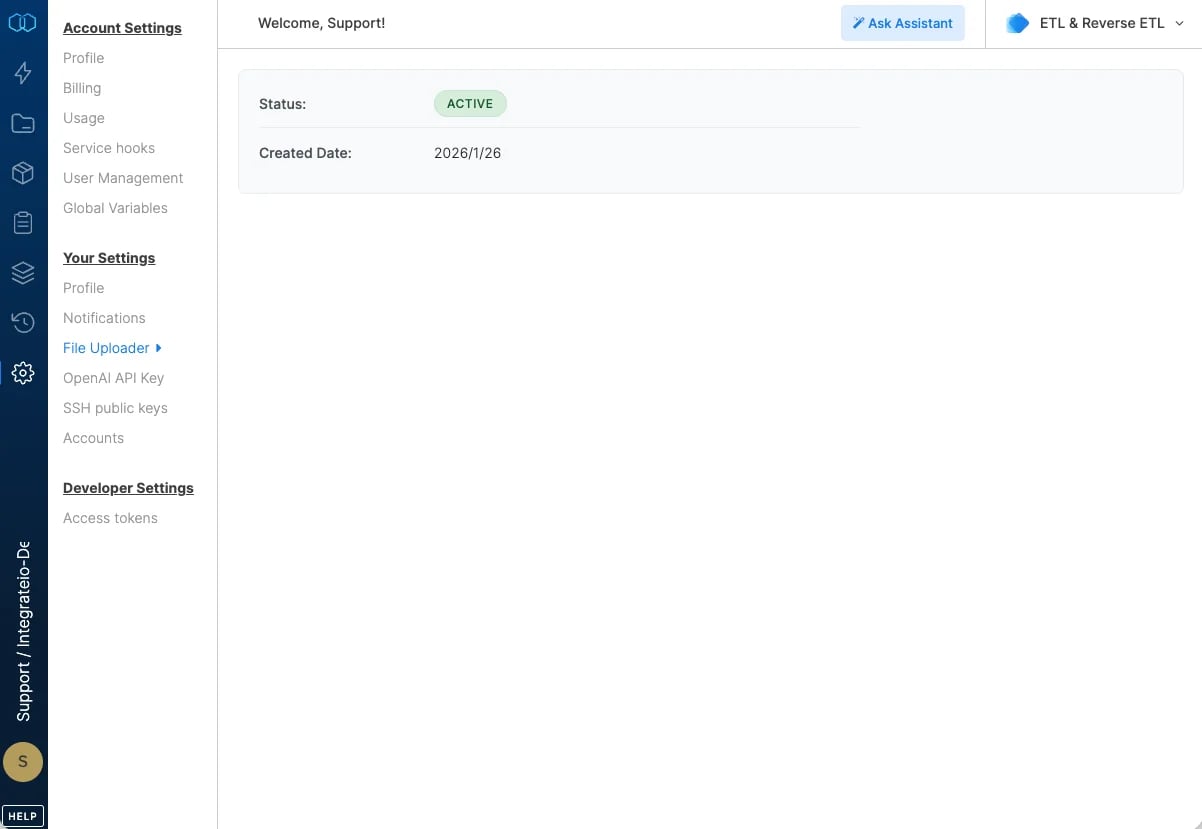This screenshot has height=829, width=1202.
Task: Open the Accounts settings page
Action: tap(93, 438)
